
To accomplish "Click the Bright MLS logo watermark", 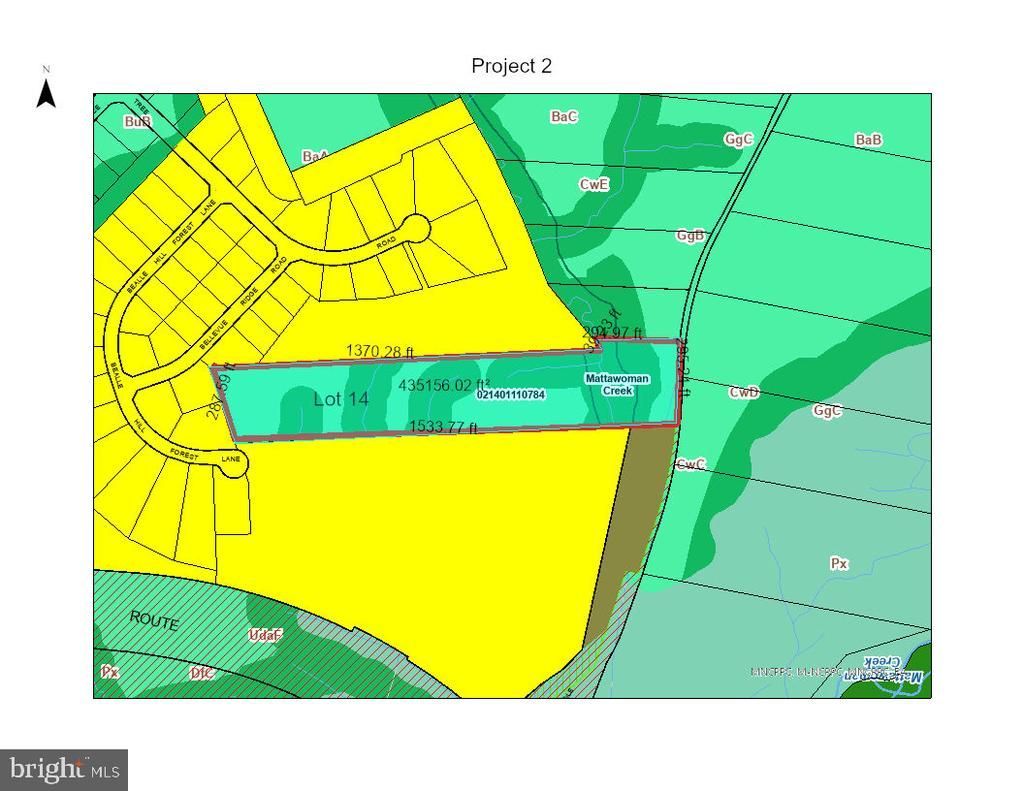I will click(64, 770).
